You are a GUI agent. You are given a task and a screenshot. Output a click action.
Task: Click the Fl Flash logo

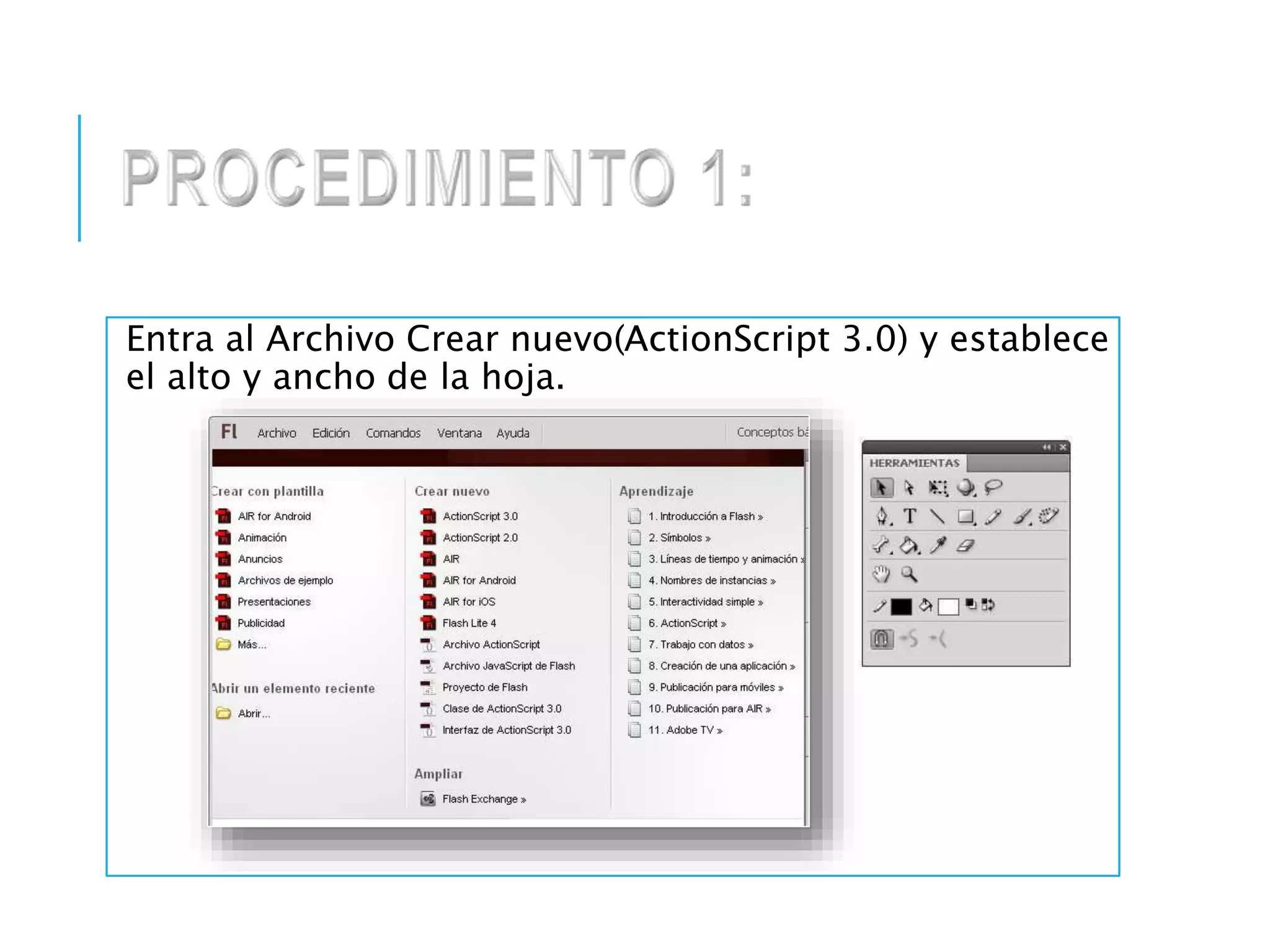tap(229, 431)
